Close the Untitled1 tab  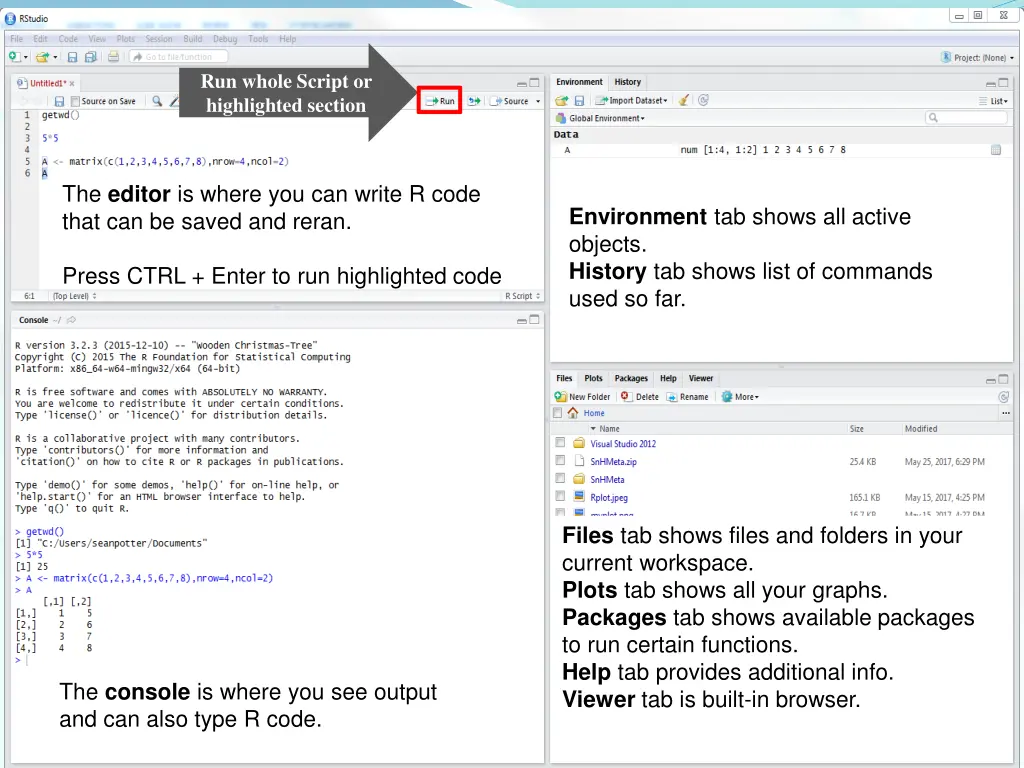[72, 84]
